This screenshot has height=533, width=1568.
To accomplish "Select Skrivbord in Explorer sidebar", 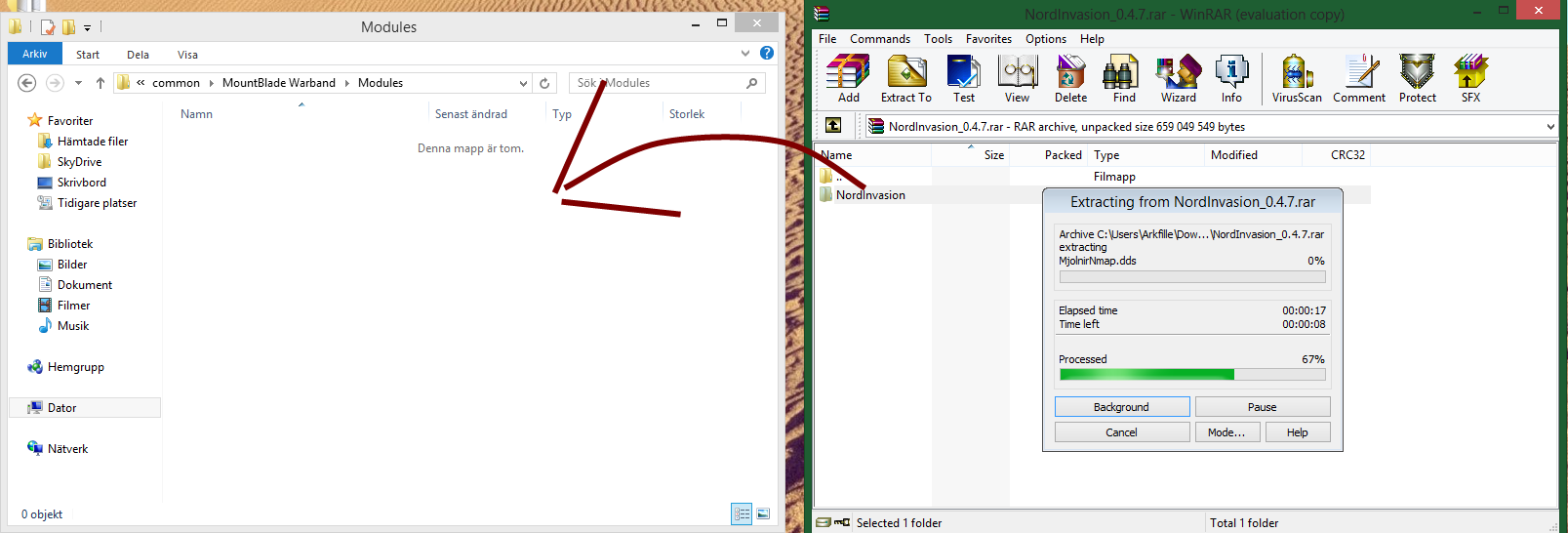I will click(x=82, y=183).
